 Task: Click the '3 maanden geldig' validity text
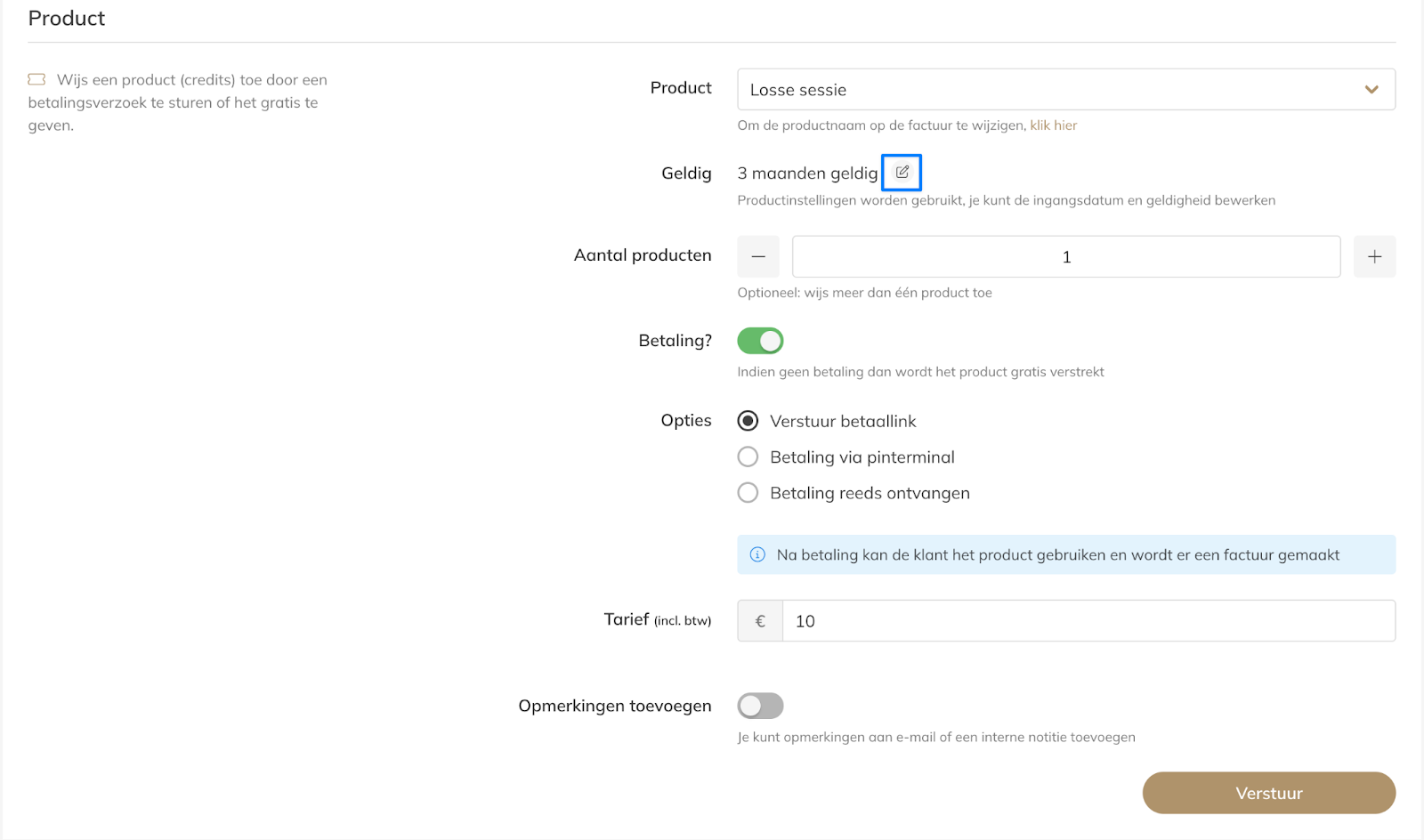[807, 174]
